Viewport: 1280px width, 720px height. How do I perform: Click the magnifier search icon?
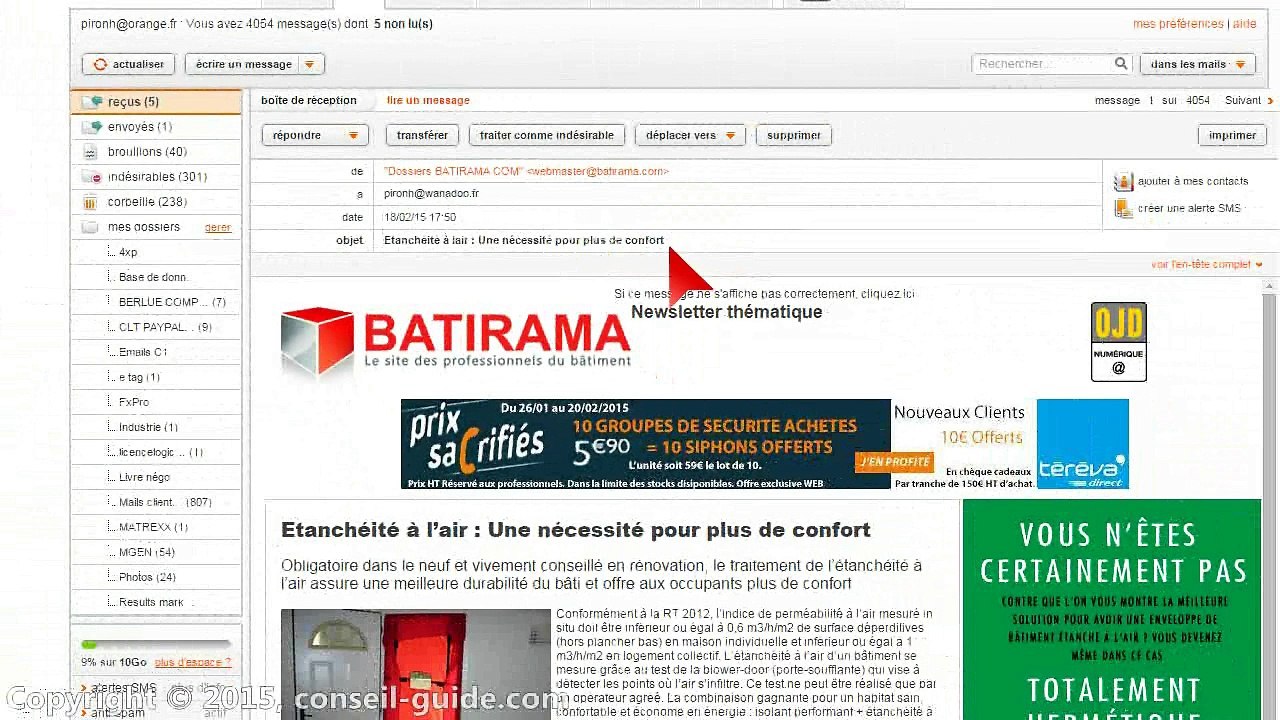pos(1121,64)
